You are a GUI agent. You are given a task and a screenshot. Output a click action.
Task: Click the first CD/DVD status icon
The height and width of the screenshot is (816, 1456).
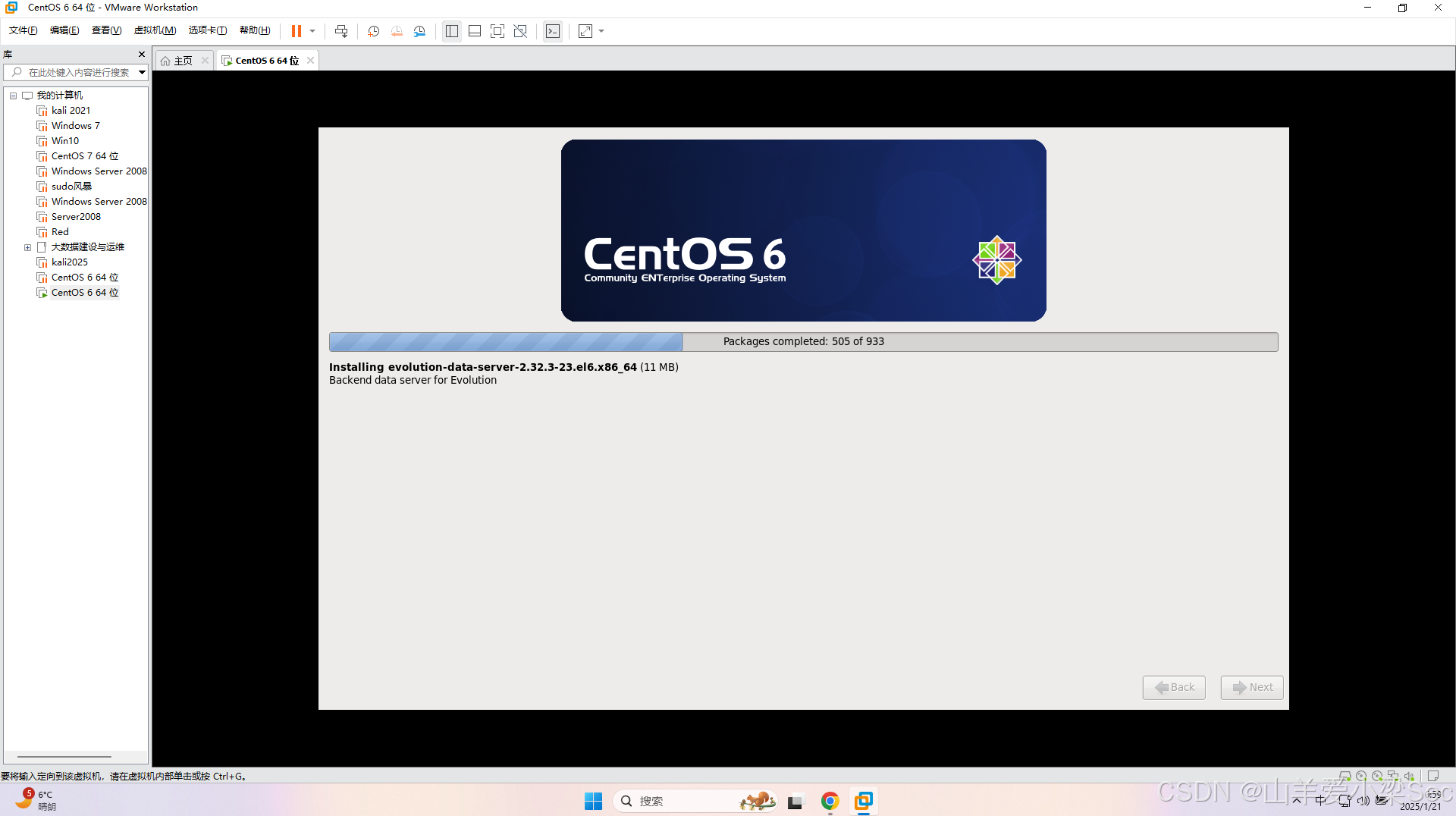[1361, 776]
